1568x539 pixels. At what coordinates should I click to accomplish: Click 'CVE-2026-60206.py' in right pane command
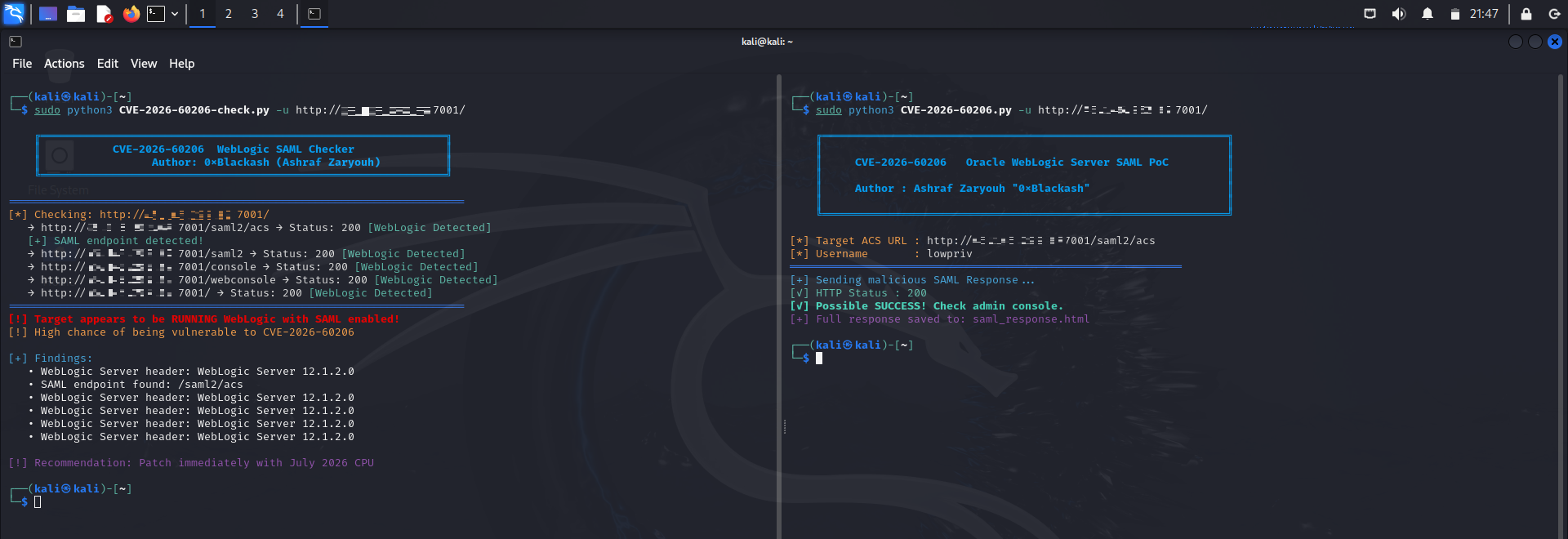(956, 110)
